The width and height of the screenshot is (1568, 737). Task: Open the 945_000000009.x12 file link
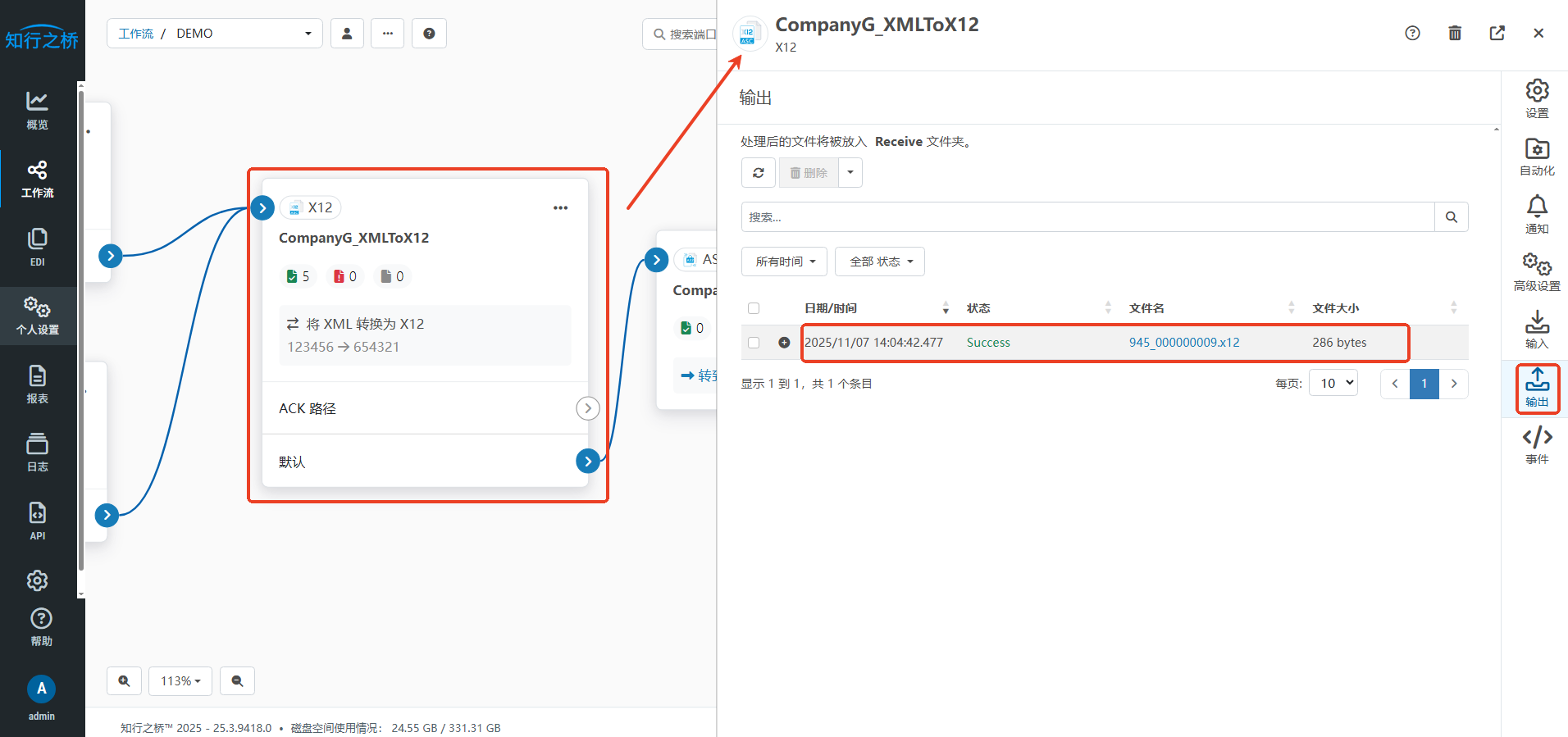[1183, 343]
